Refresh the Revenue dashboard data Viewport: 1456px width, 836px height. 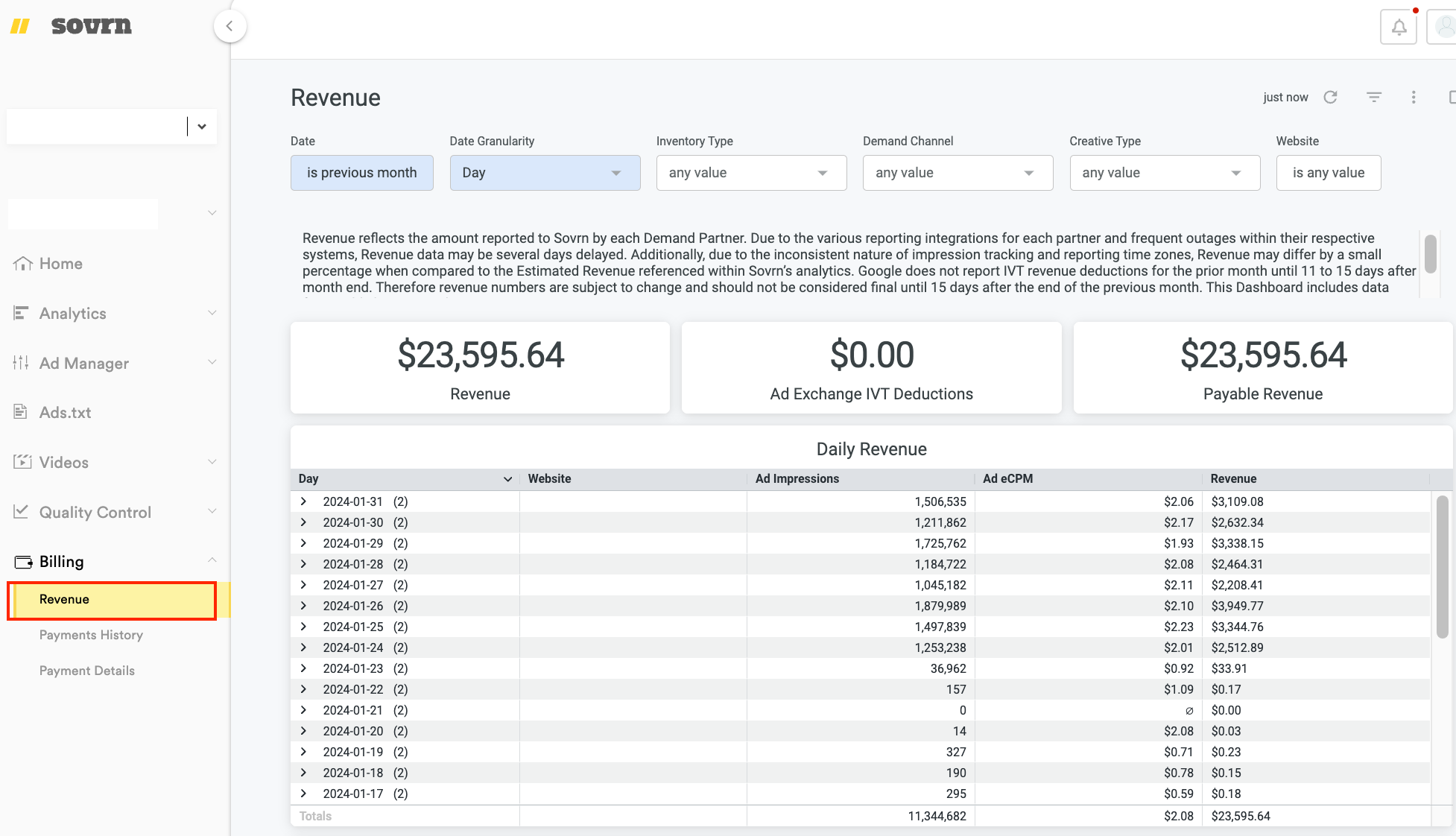[x=1330, y=97]
